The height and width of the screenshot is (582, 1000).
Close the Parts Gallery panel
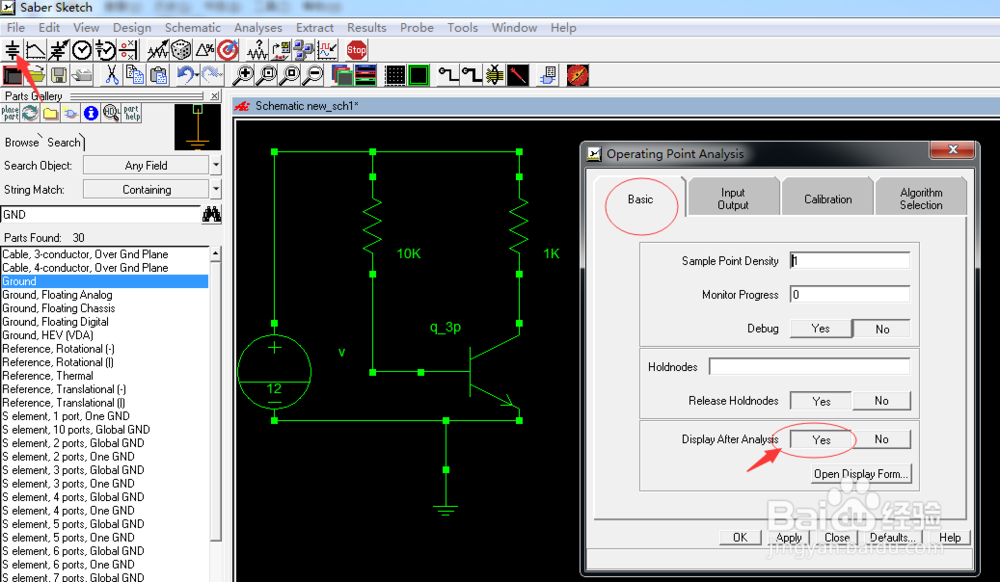pyautogui.click(x=215, y=96)
